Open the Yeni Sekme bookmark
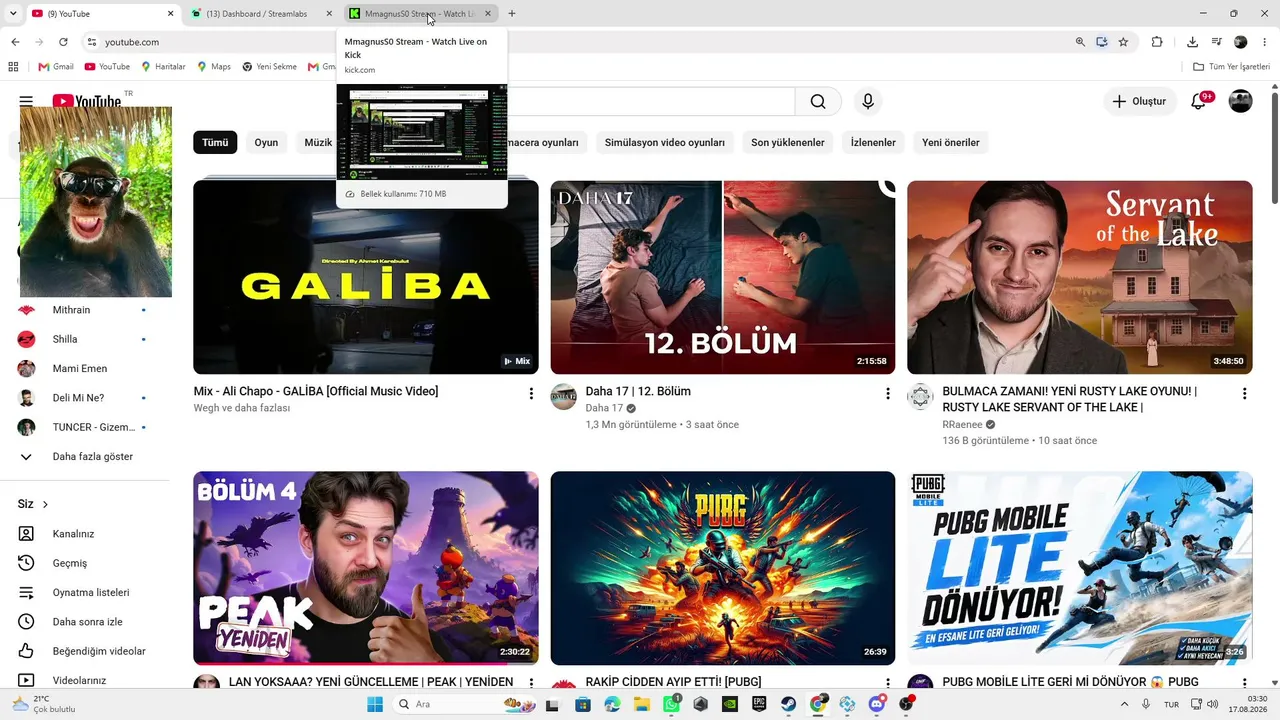 click(269, 67)
